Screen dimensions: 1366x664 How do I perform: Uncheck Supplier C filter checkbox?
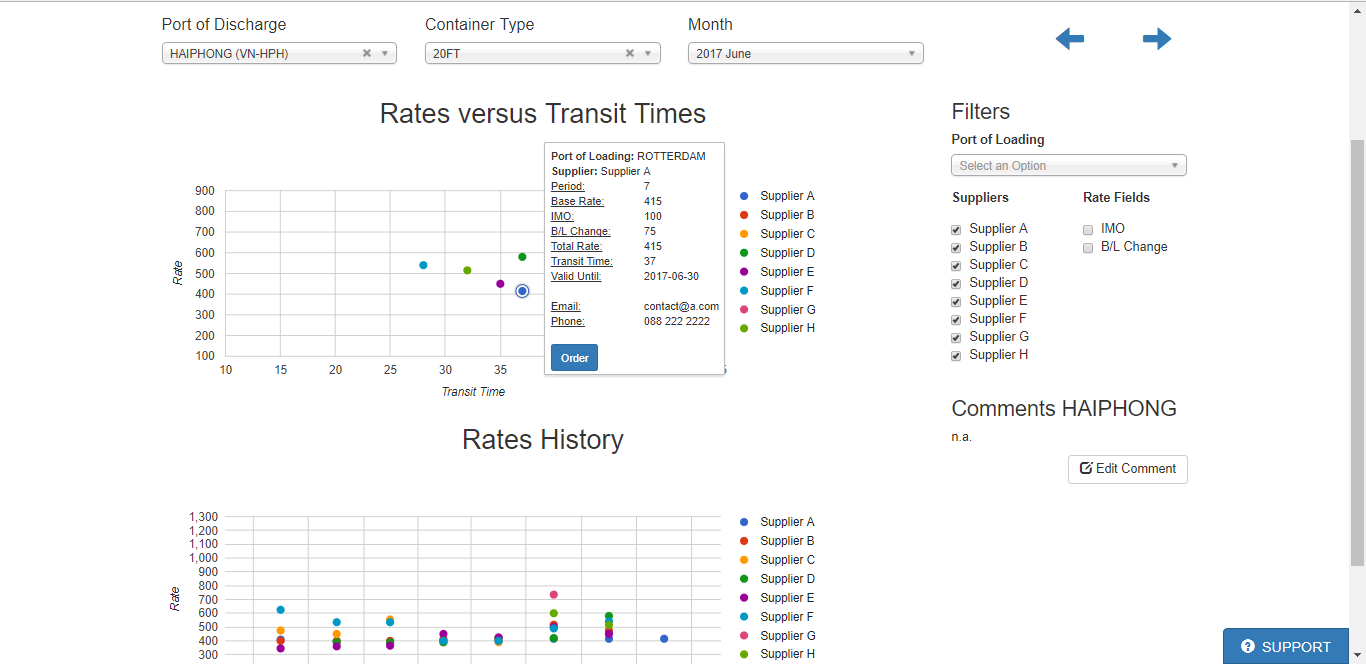tap(956, 266)
